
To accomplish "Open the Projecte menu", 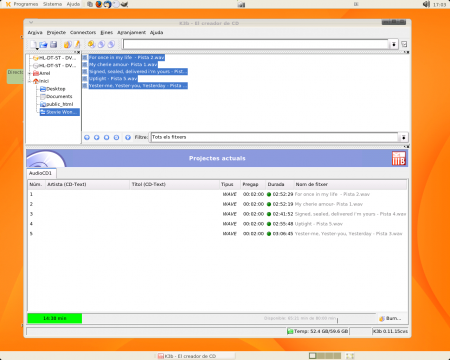I will [x=56, y=32].
